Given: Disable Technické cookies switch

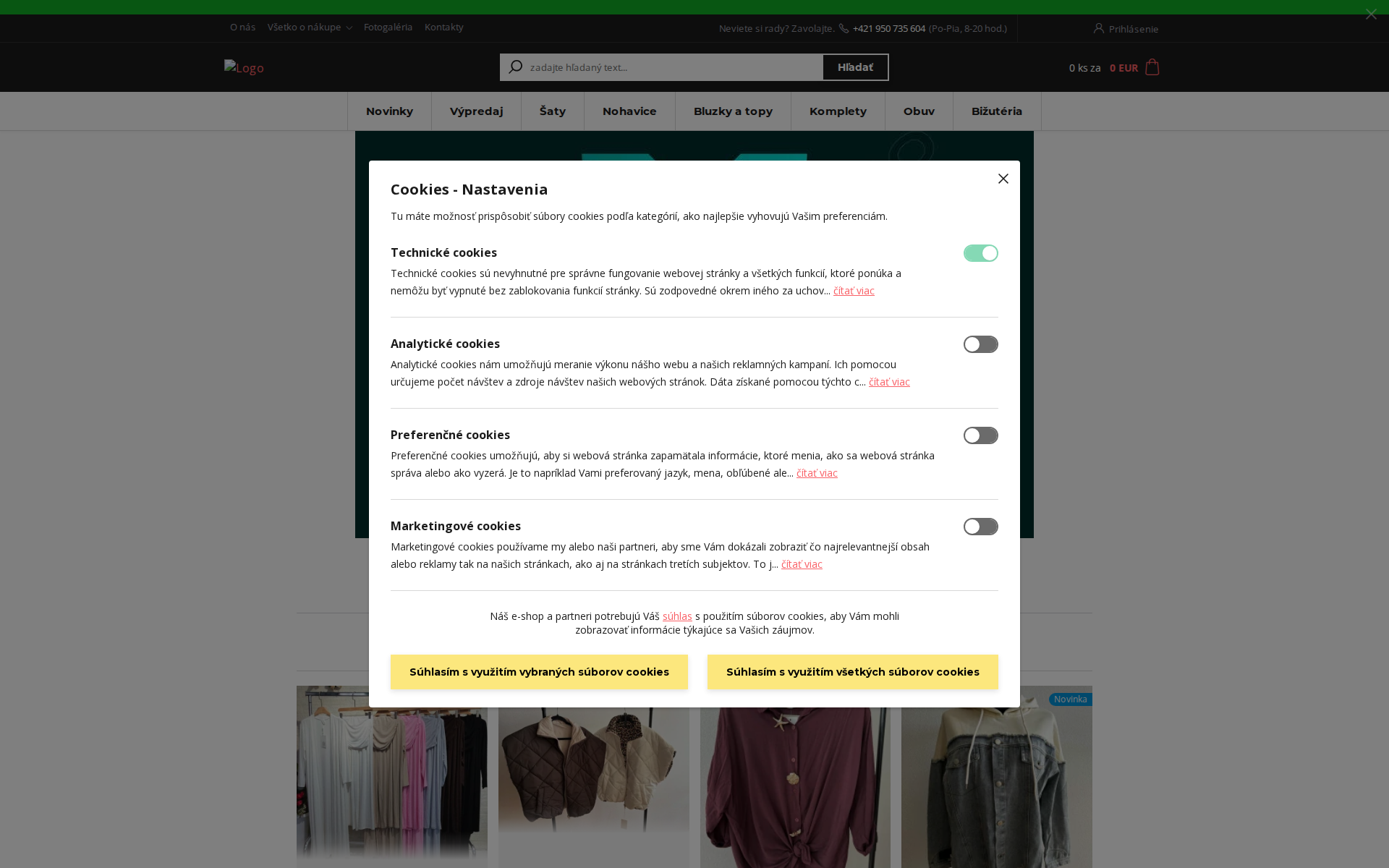Looking at the screenshot, I should [x=980, y=253].
